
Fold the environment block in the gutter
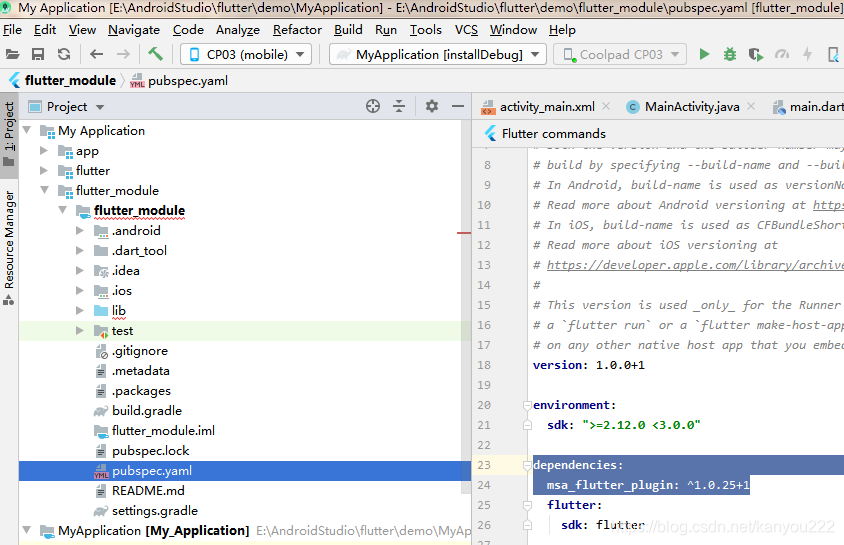point(528,405)
